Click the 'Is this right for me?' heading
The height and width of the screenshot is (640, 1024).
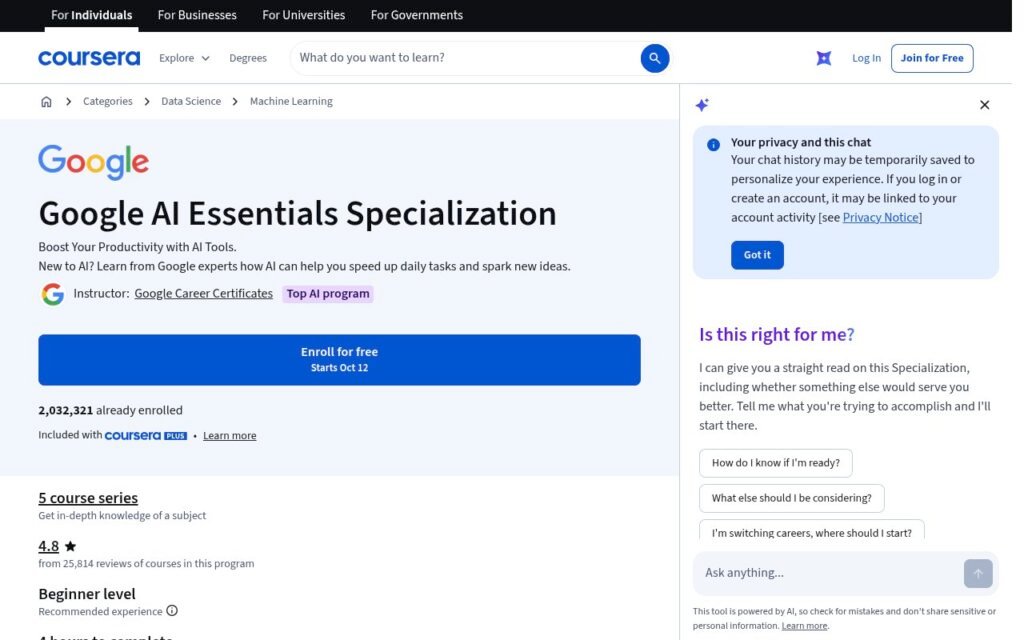(x=776, y=335)
